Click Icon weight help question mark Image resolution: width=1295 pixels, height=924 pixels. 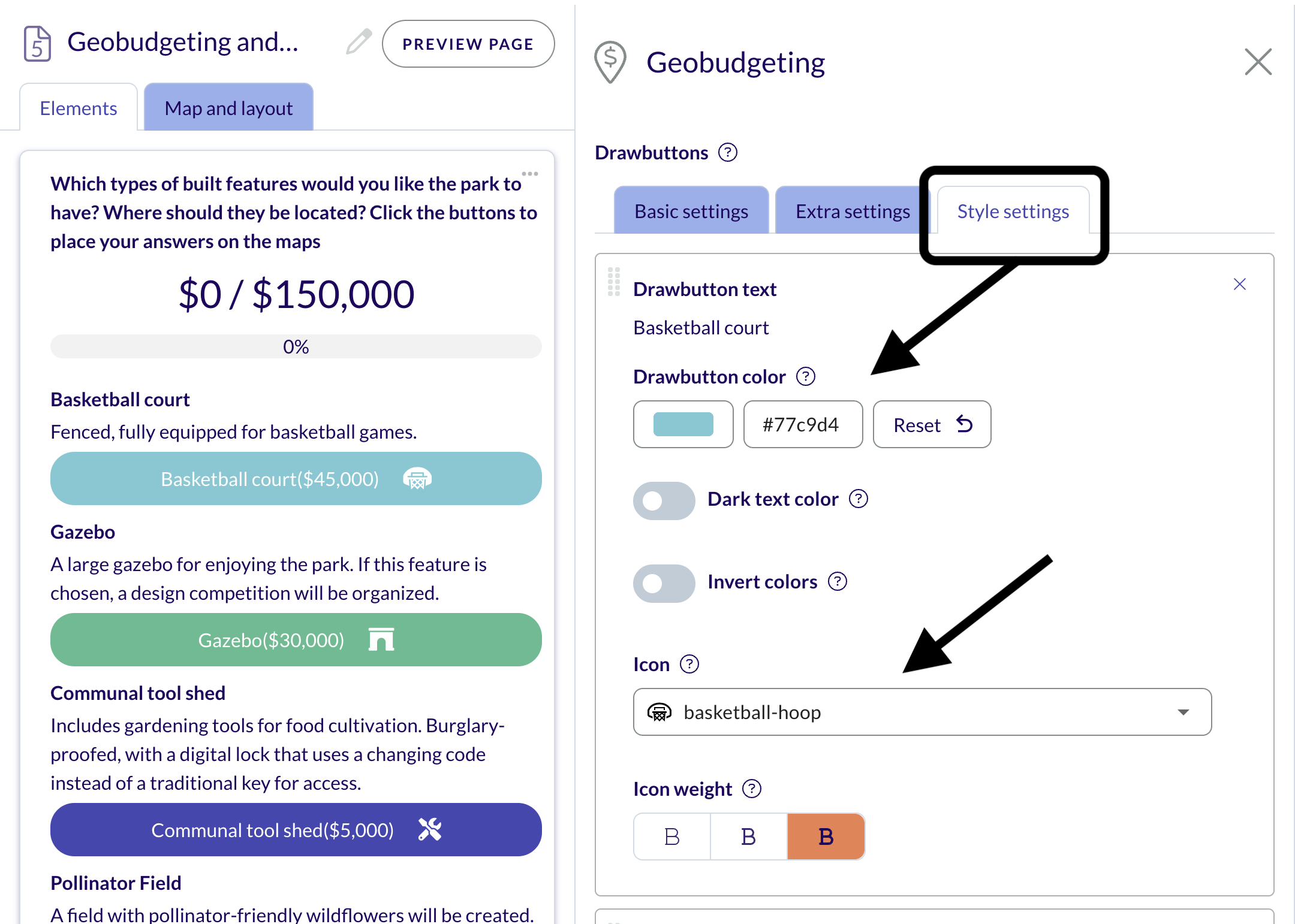pos(752,789)
